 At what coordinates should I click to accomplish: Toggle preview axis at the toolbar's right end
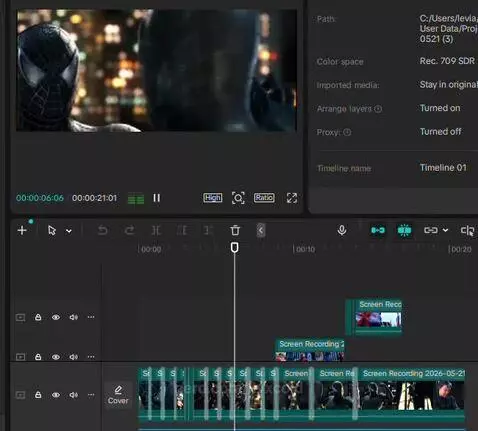pyautogui.click(x=467, y=230)
